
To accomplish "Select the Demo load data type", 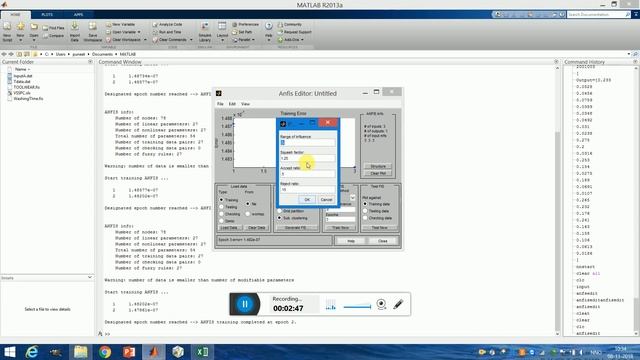I will [222, 221].
